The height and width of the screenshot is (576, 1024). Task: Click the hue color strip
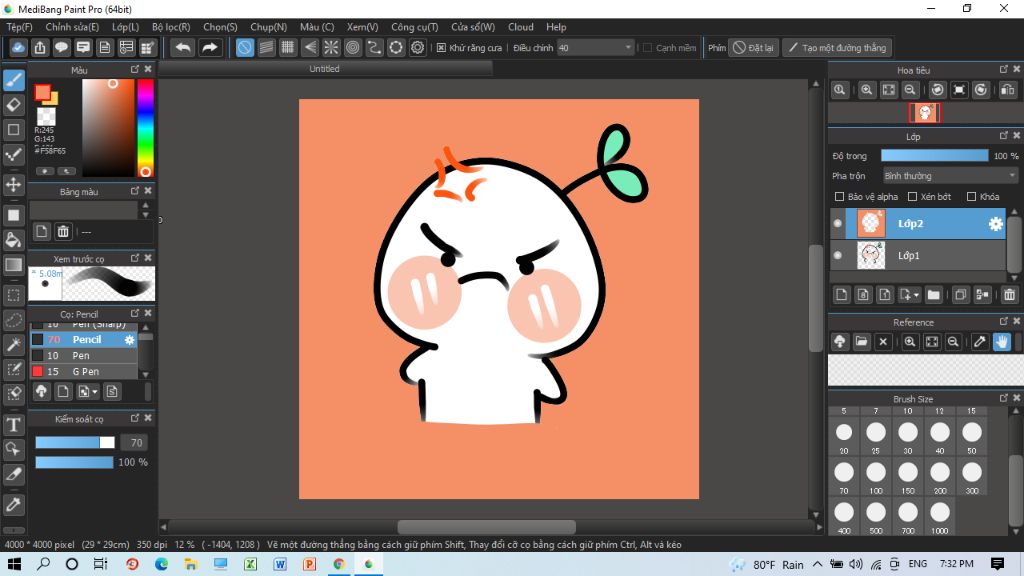145,127
